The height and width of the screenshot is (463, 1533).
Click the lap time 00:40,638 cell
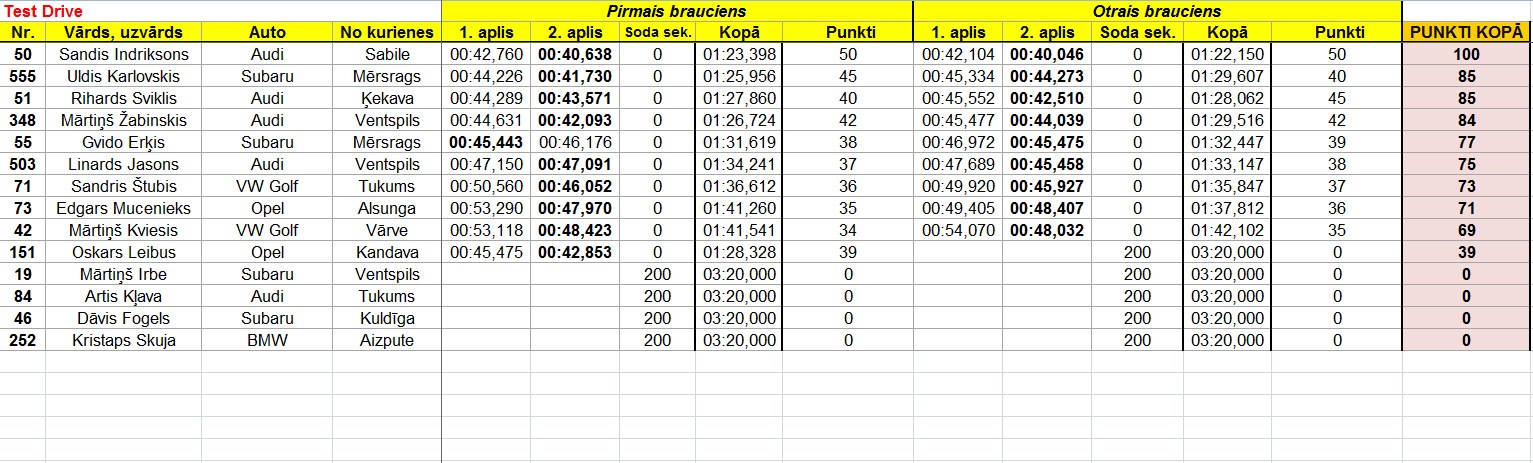pyautogui.click(x=575, y=54)
